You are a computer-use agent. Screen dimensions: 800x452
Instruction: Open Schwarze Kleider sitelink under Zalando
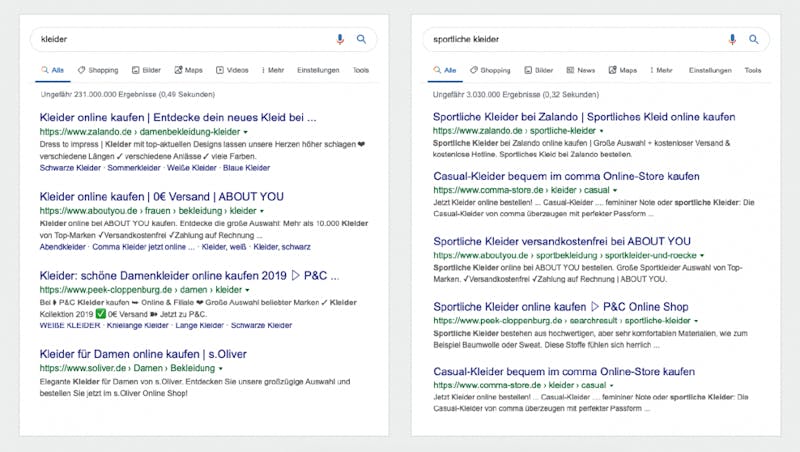click(x=70, y=168)
